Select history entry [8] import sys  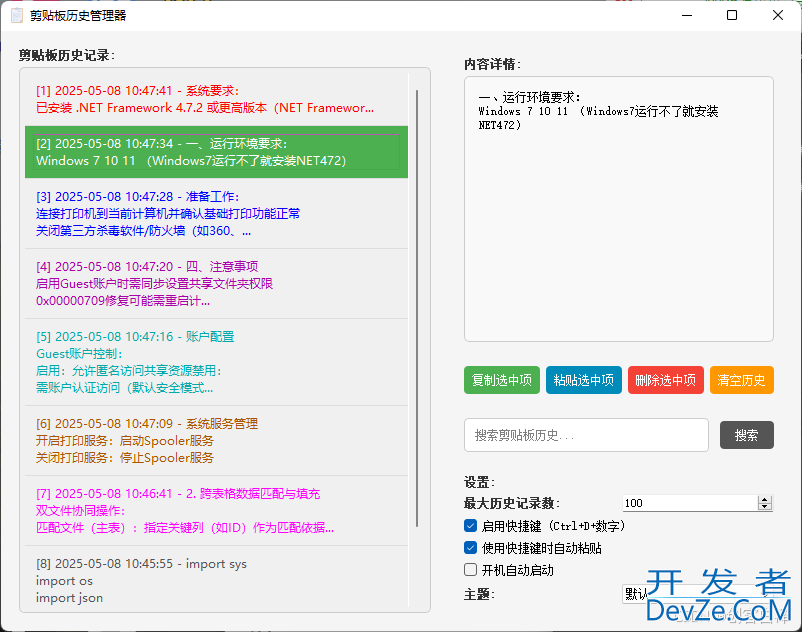tap(216, 577)
